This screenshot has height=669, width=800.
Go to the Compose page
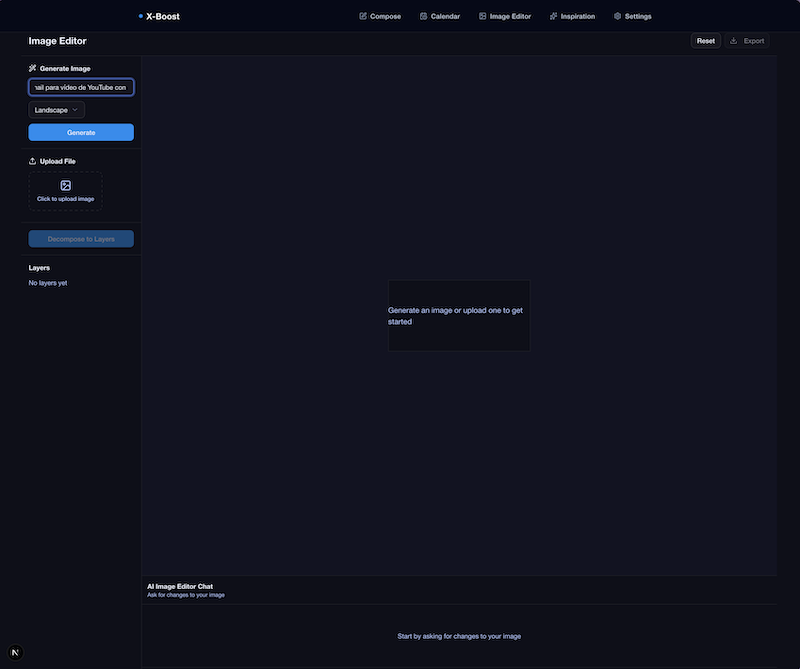click(385, 16)
